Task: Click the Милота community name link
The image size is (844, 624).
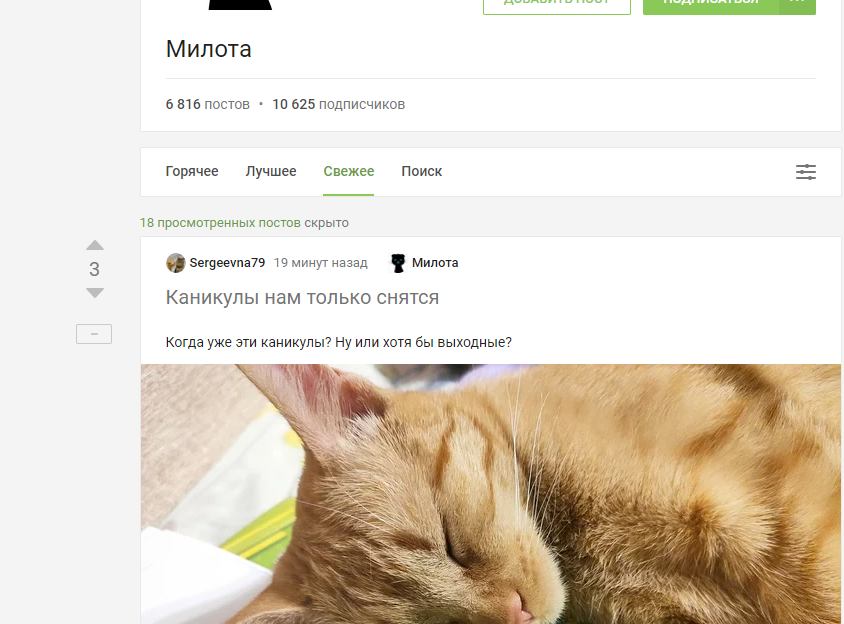Action: (435, 263)
